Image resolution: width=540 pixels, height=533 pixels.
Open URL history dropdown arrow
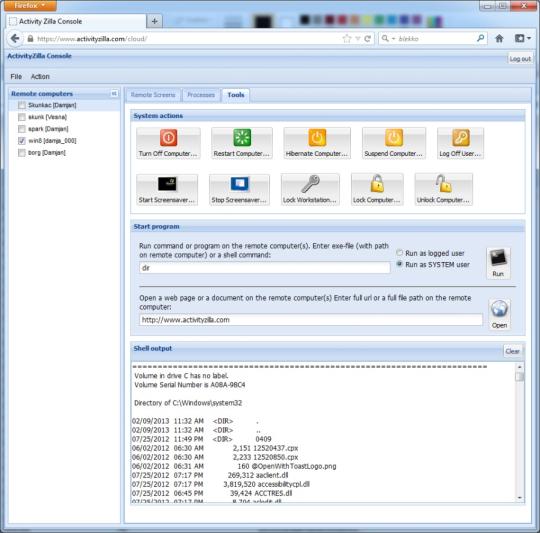click(x=358, y=39)
